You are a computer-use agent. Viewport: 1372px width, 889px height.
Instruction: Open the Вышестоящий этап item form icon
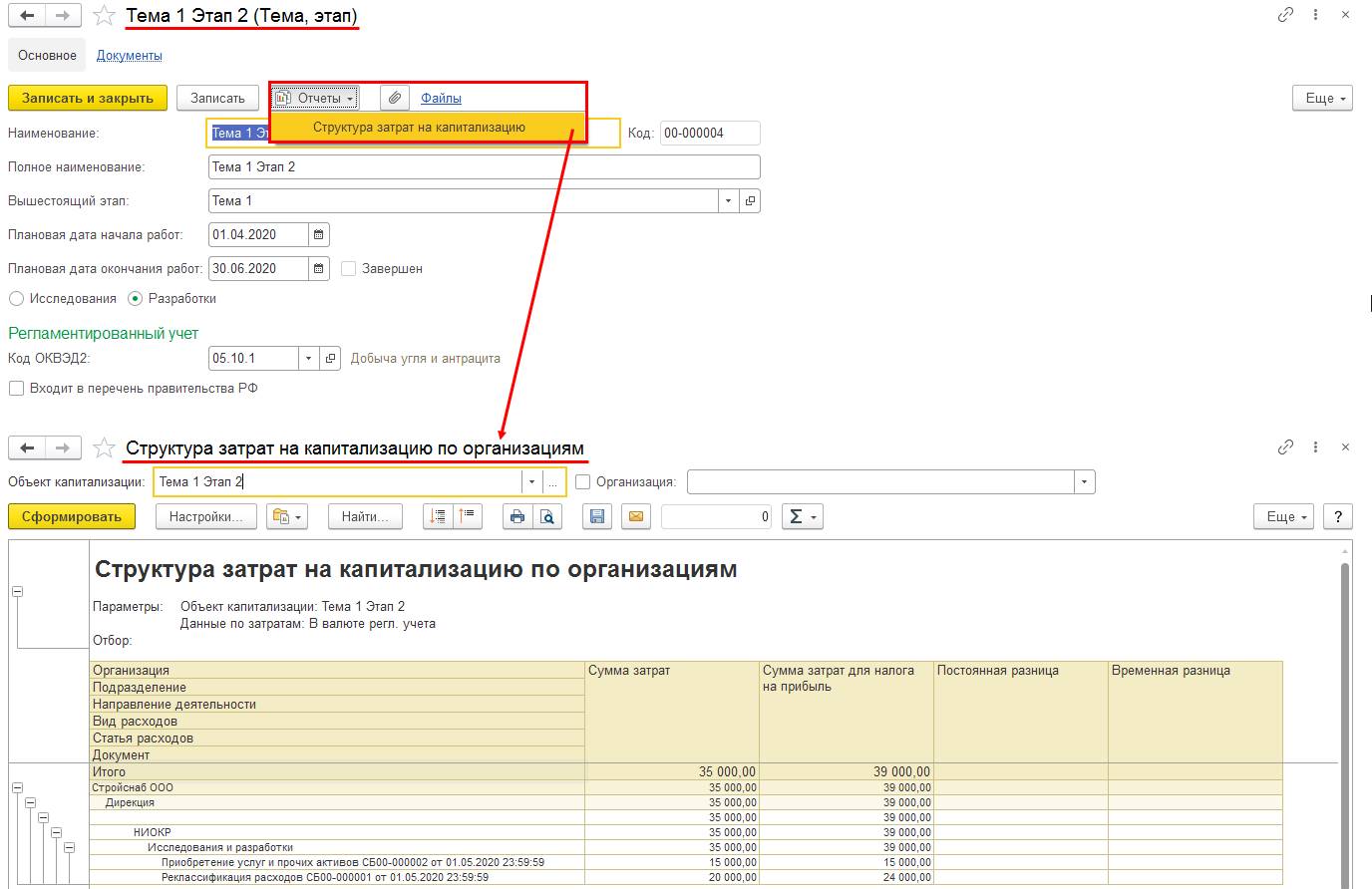pyautogui.click(x=750, y=201)
